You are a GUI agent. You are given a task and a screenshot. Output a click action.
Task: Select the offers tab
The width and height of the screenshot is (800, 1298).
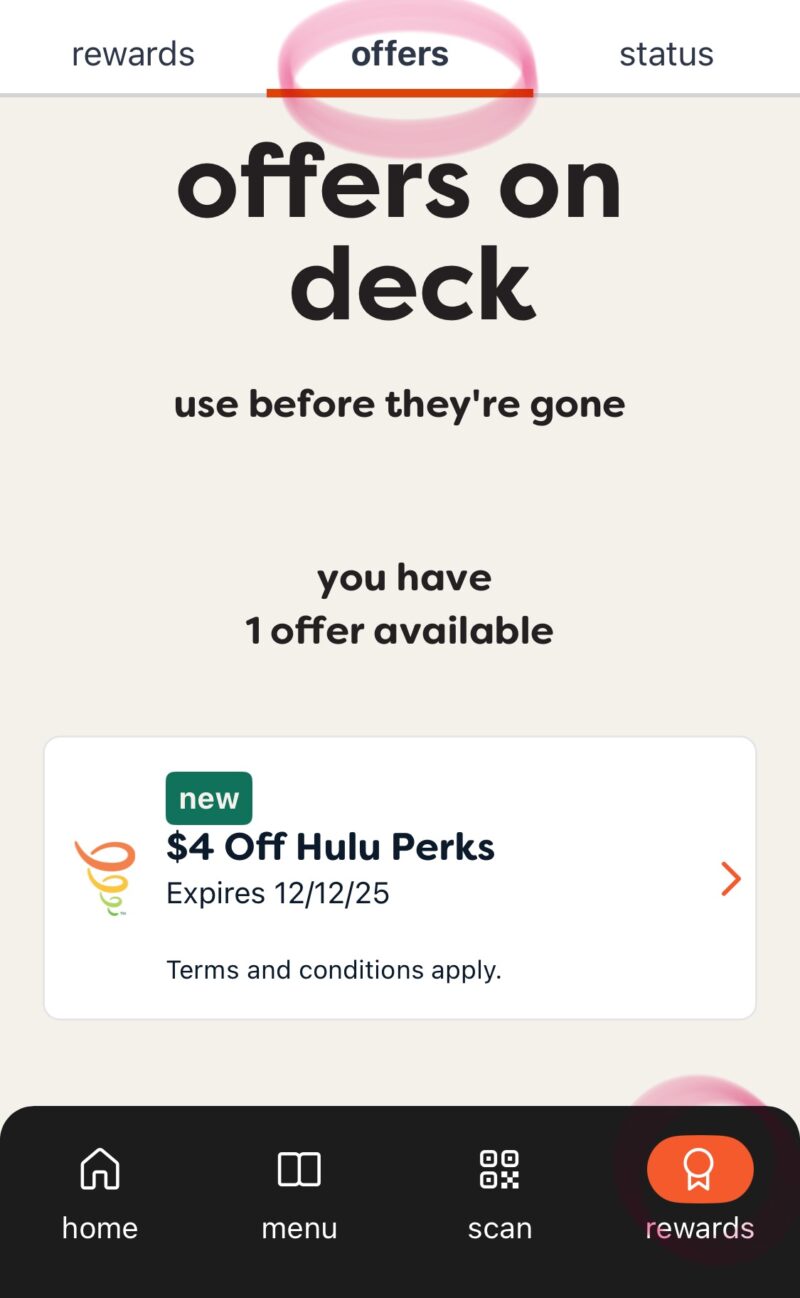(x=400, y=54)
